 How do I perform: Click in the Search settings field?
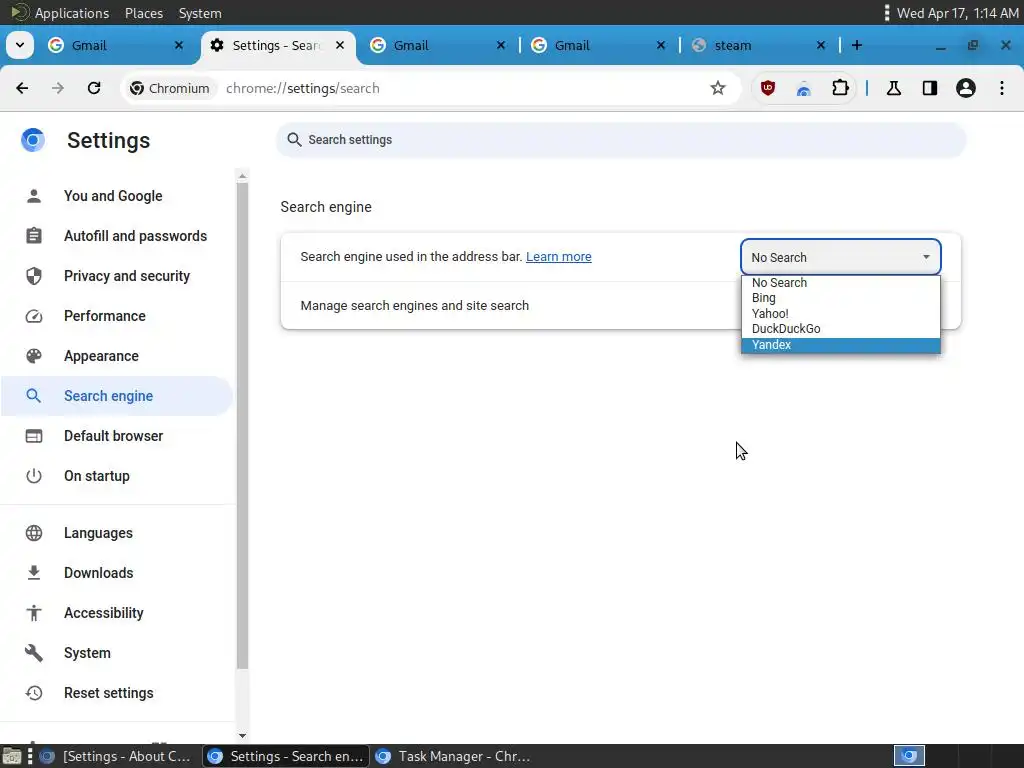click(x=620, y=140)
